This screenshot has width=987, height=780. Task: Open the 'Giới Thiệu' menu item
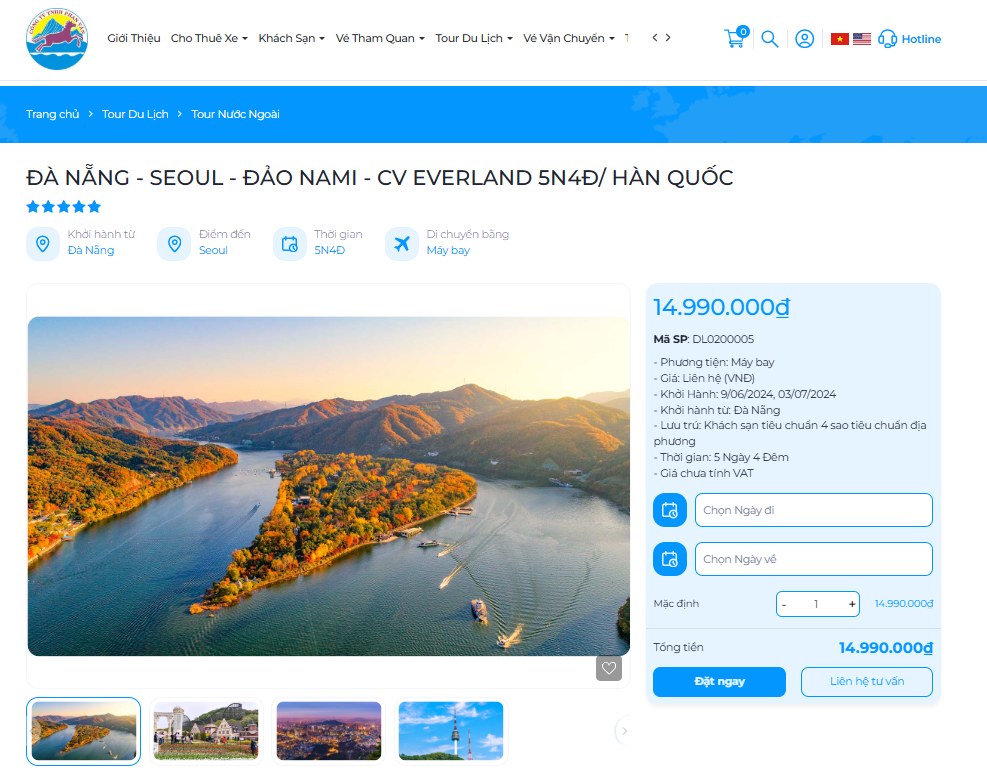point(133,38)
